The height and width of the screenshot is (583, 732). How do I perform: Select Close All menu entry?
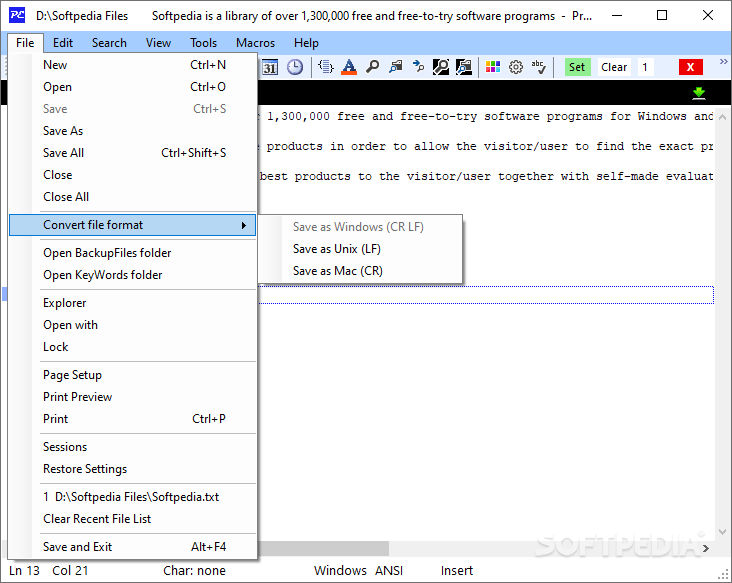133,197
